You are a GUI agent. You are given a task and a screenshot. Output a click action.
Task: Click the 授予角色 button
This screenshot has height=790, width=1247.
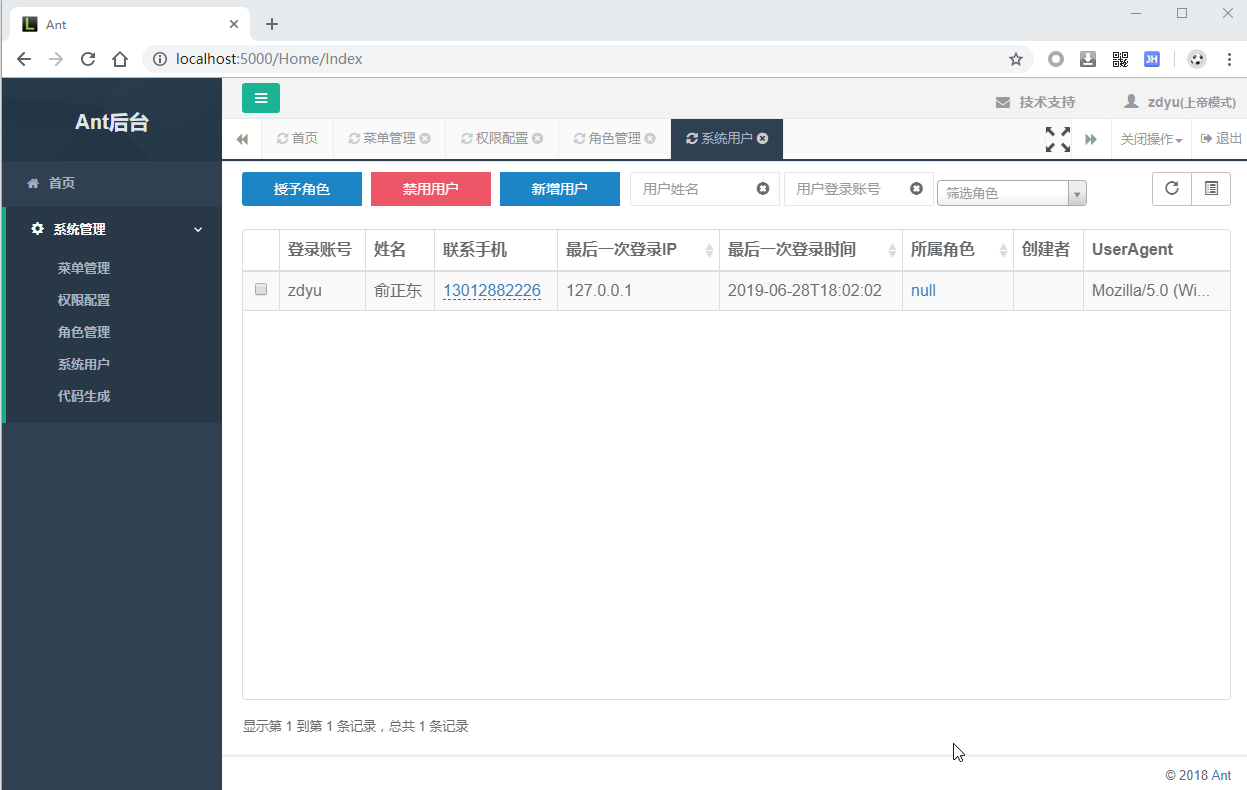tap(302, 189)
